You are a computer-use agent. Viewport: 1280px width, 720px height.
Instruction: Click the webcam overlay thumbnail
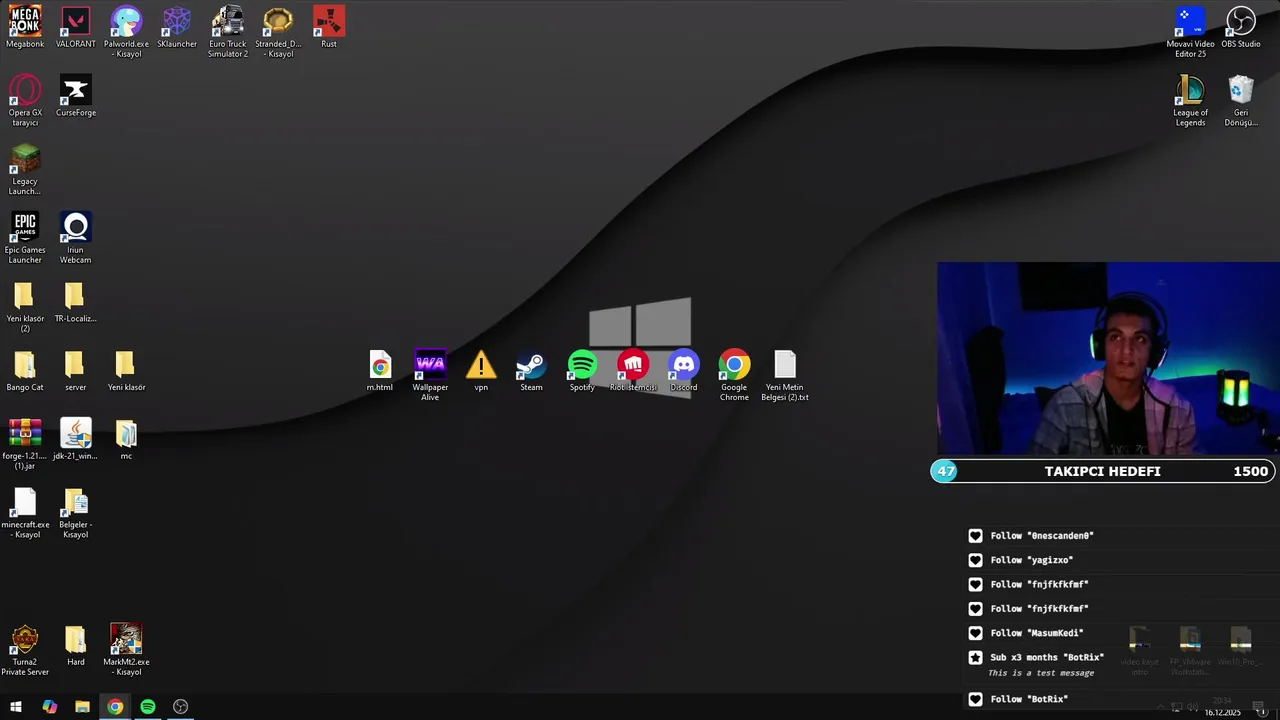(x=1108, y=359)
